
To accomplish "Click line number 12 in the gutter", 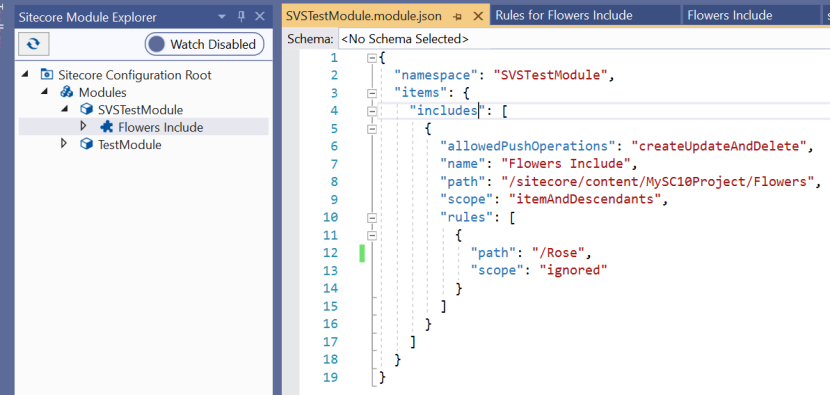I will pyautogui.click(x=330, y=252).
